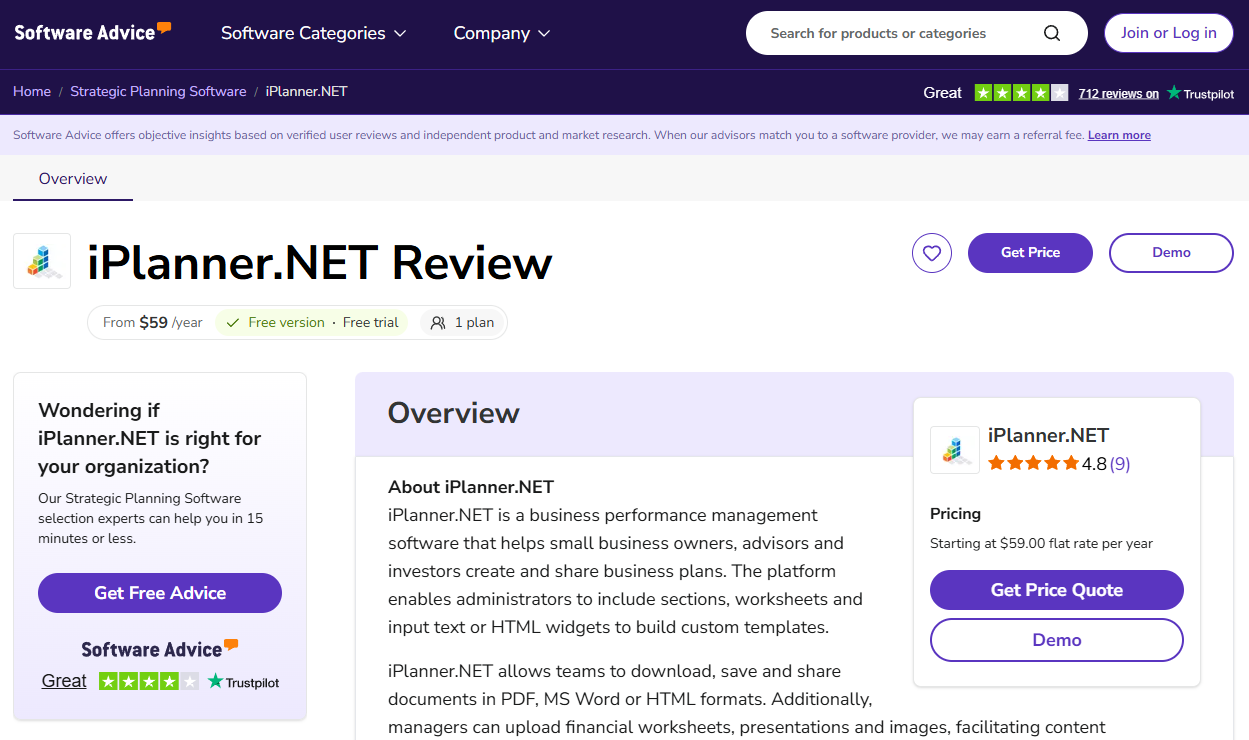The width and height of the screenshot is (1249, 740).
Task: Click the Get Price button
Action: [1030, 253]
